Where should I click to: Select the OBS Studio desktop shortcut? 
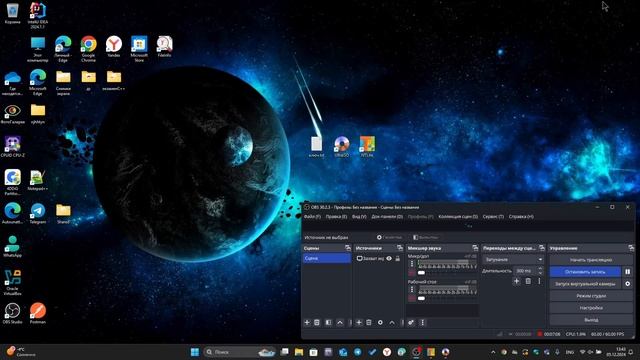(x=12, y=313)
